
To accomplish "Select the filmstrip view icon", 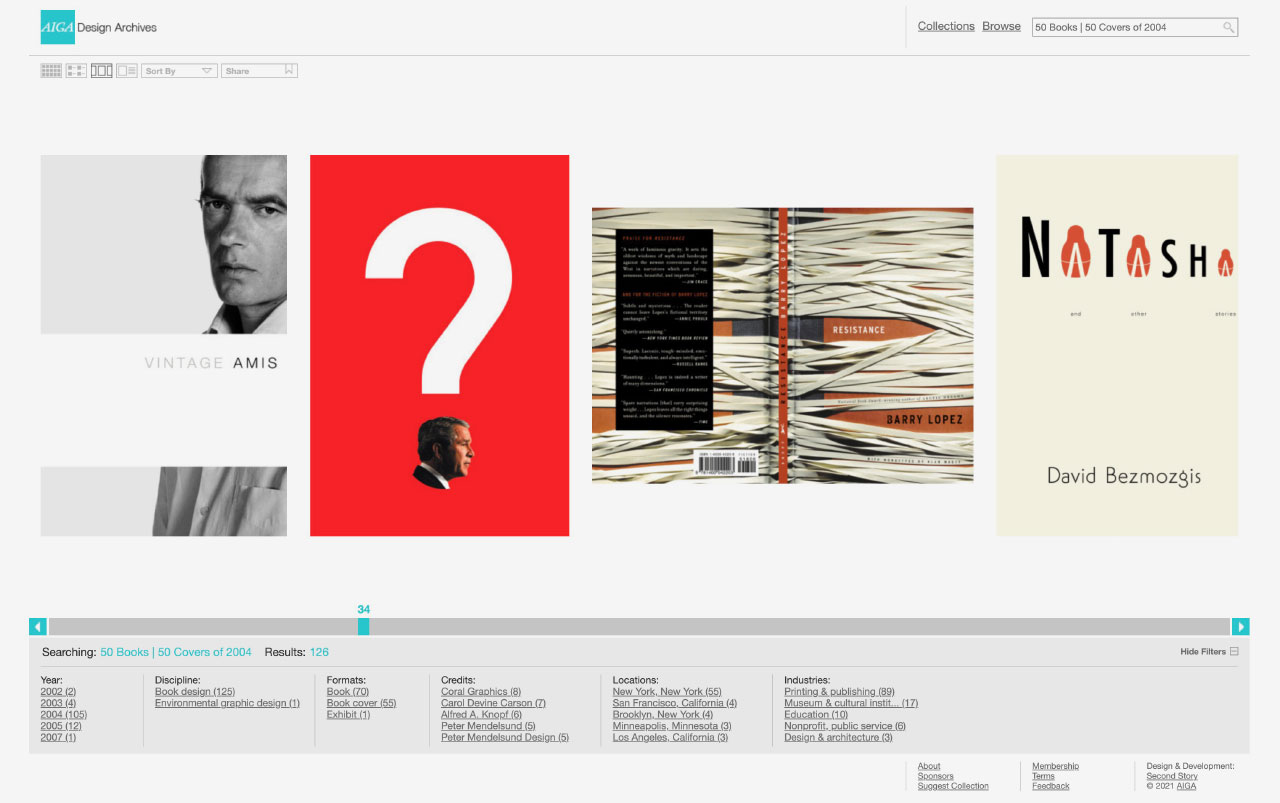I will point(101,71).
